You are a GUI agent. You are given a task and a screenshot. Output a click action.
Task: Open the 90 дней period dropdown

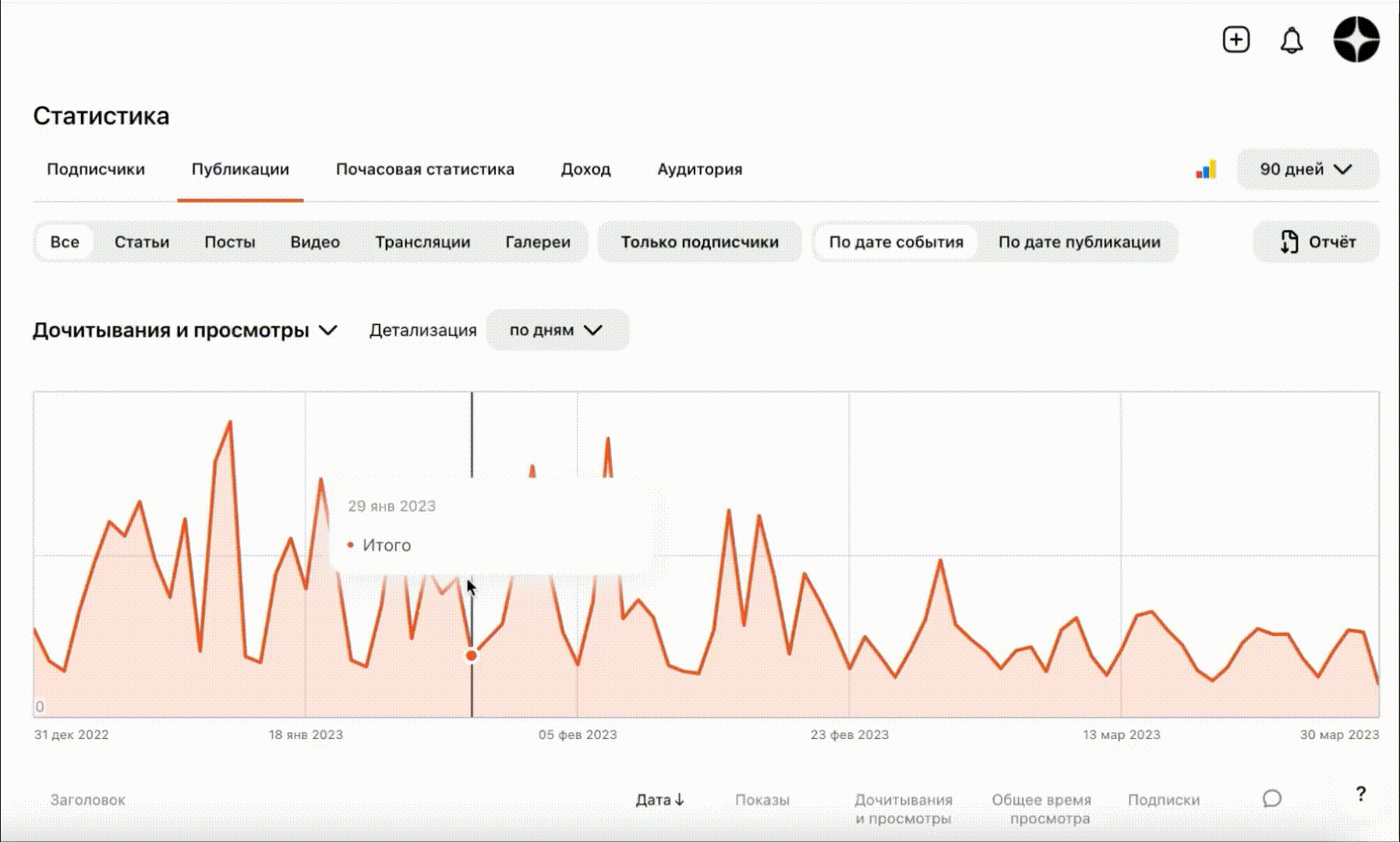tap(1307, 169)
